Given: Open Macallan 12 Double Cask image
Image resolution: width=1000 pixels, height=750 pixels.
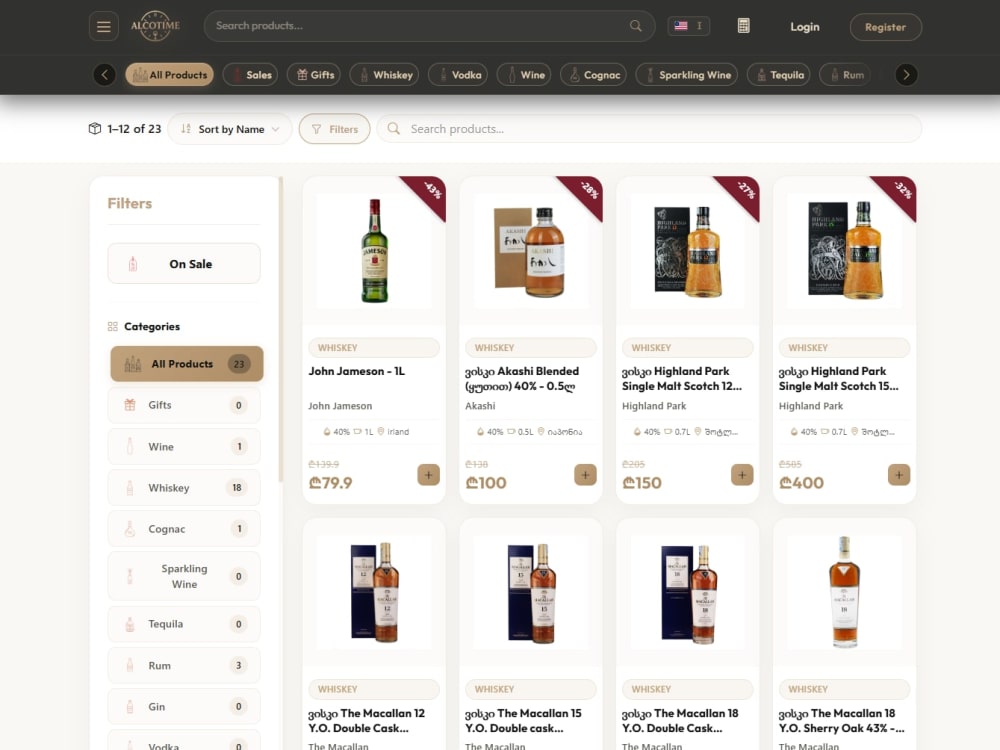Looking at the screenshot, I should [x=374, y=592].
